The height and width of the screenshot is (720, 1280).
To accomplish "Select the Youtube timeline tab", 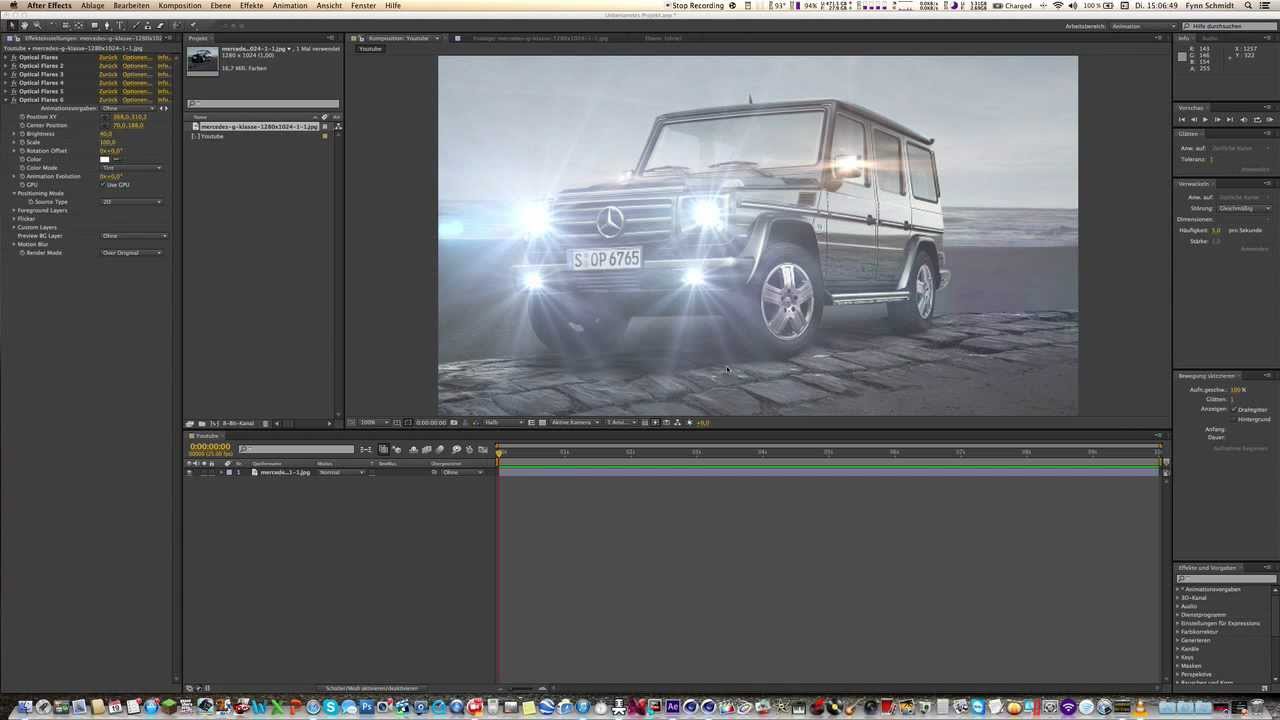I will [207, 436].
